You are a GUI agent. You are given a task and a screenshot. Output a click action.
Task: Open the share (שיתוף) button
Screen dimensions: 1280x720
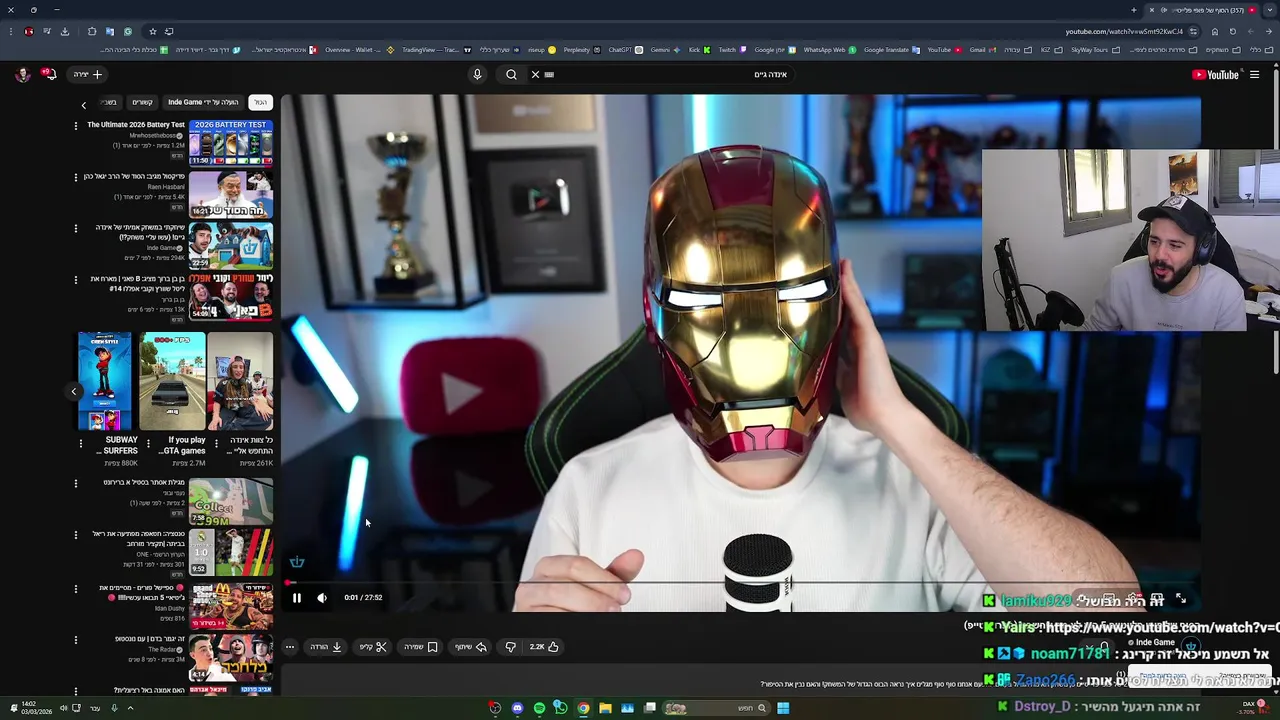(x=471, y=647)
